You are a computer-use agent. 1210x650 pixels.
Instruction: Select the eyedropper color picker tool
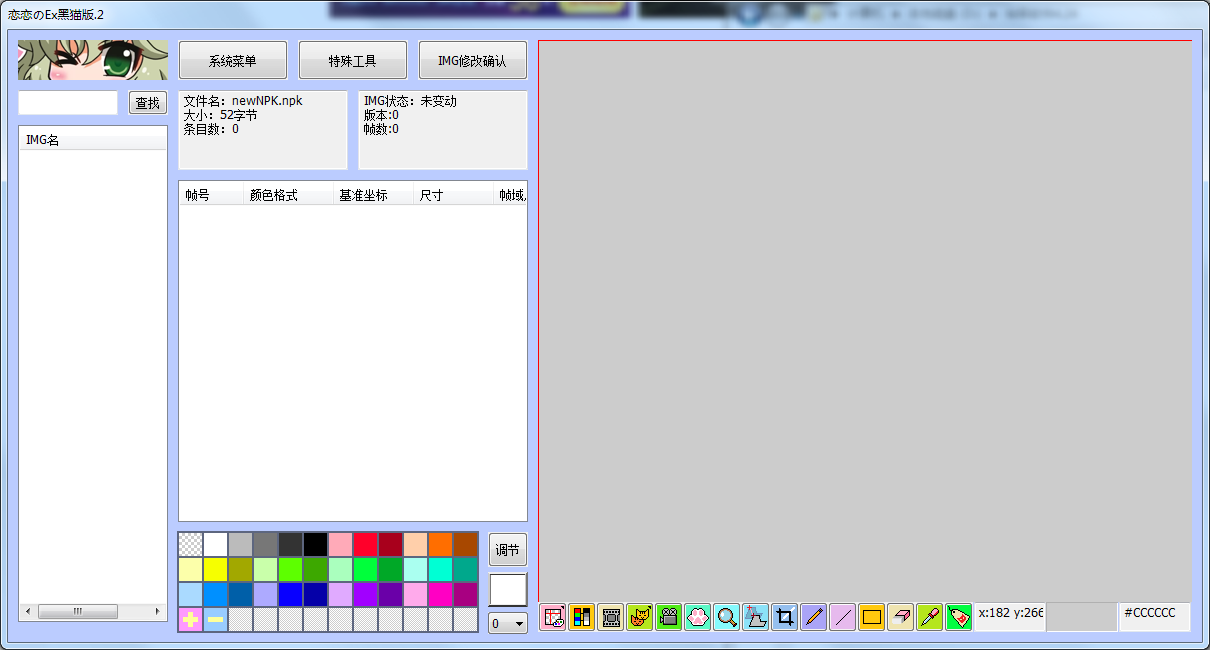click(x=930, y=617)
